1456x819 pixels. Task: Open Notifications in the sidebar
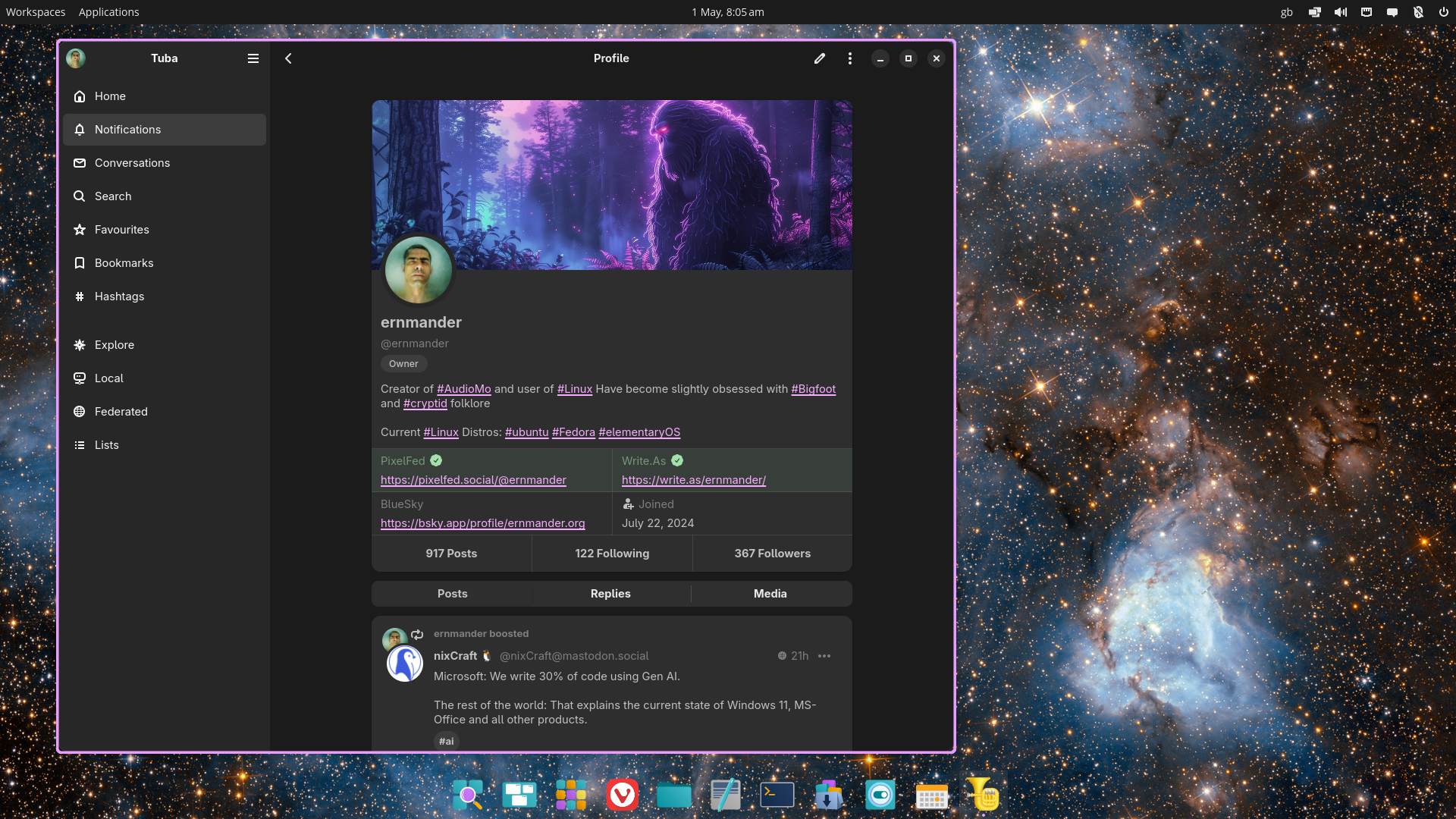[165, 130]
